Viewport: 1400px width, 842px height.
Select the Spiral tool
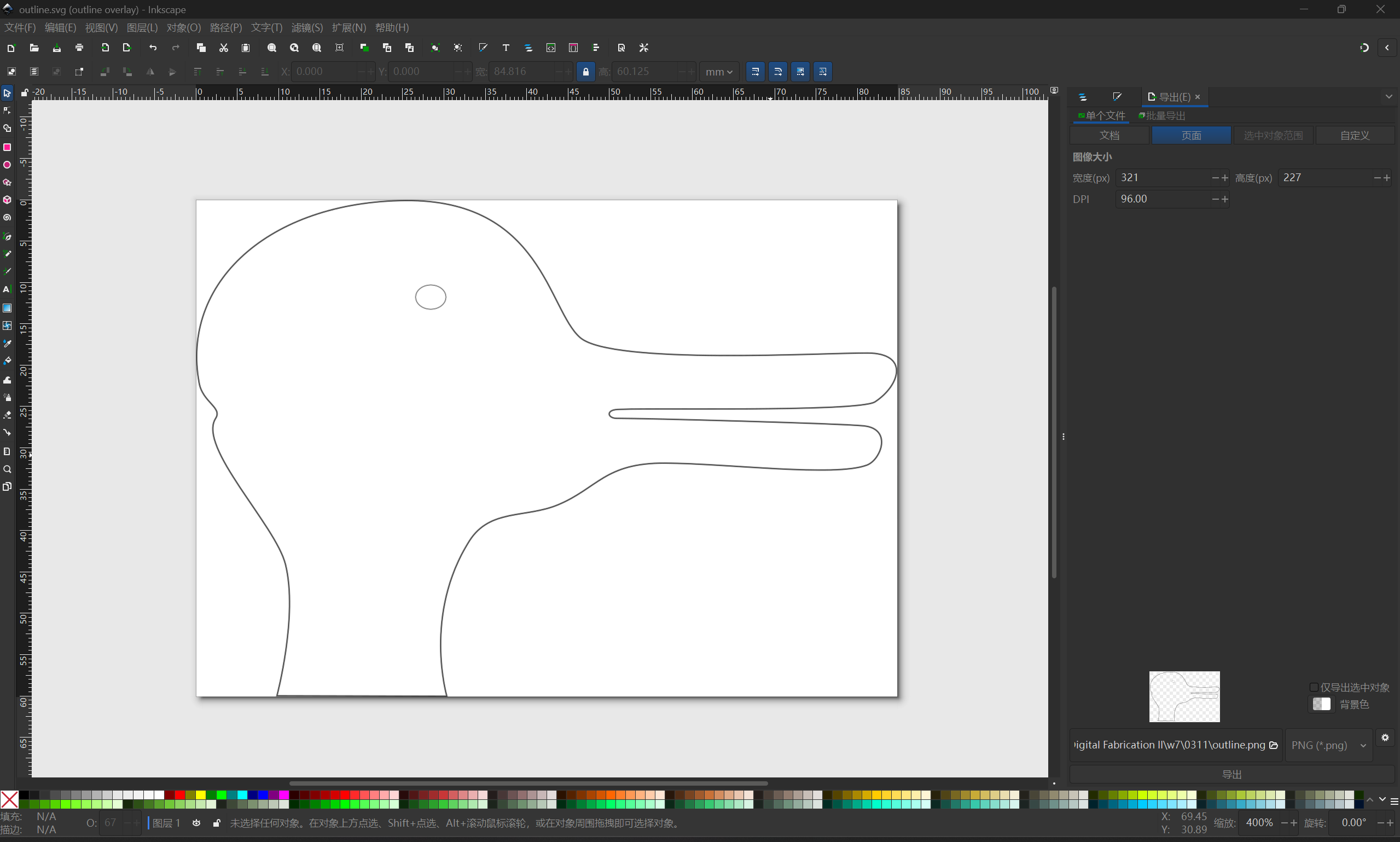[x=7, y=217]
